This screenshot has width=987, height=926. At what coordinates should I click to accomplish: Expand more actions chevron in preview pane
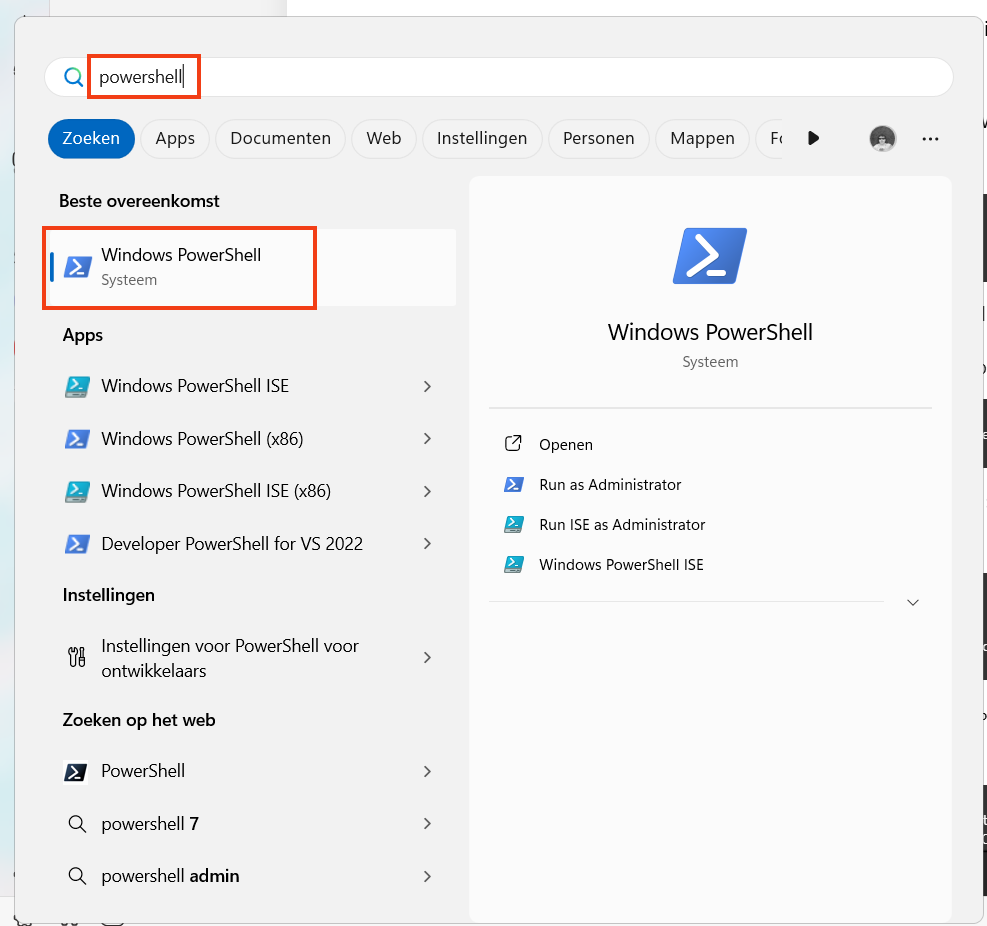pyautogui.click(x=913, y=603)
